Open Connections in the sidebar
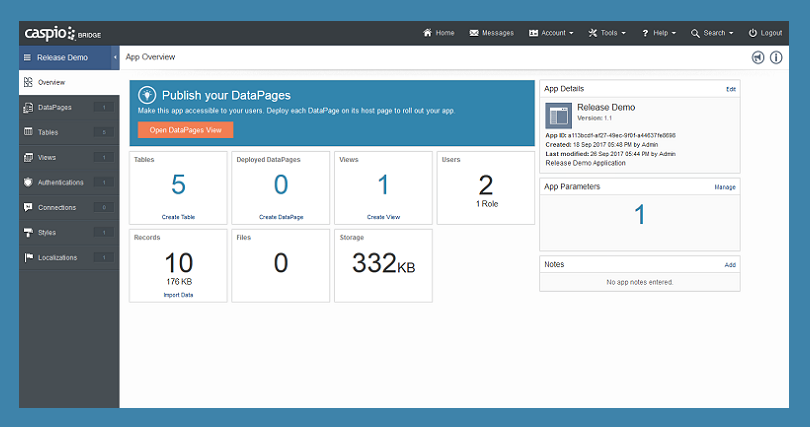 coord(56,207)
